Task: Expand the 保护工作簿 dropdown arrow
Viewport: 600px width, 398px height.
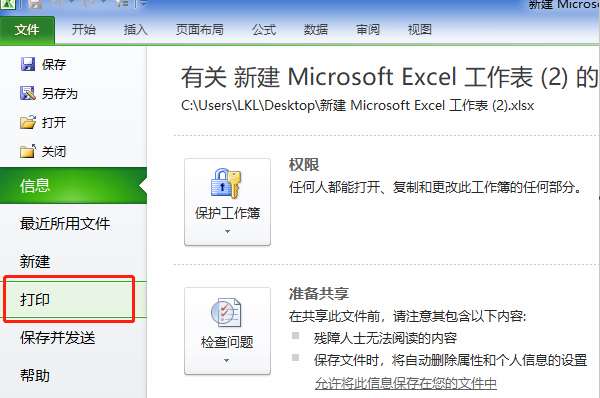Action: (x=227, y=232)
